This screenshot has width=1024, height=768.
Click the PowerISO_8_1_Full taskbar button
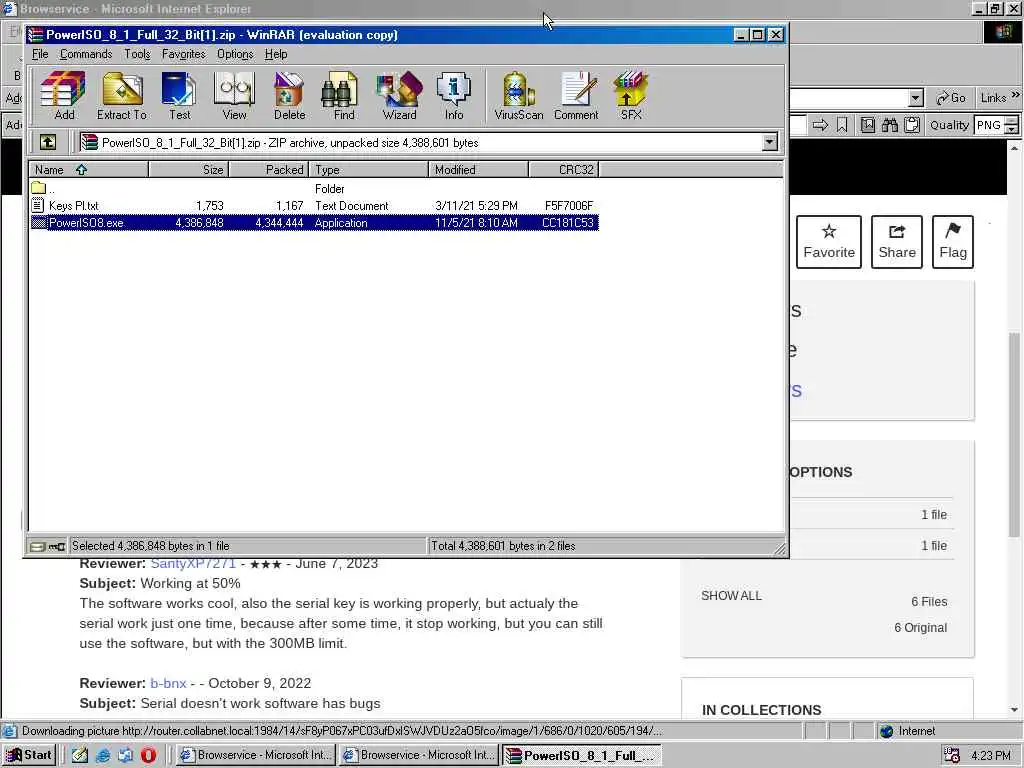point(581,755)
